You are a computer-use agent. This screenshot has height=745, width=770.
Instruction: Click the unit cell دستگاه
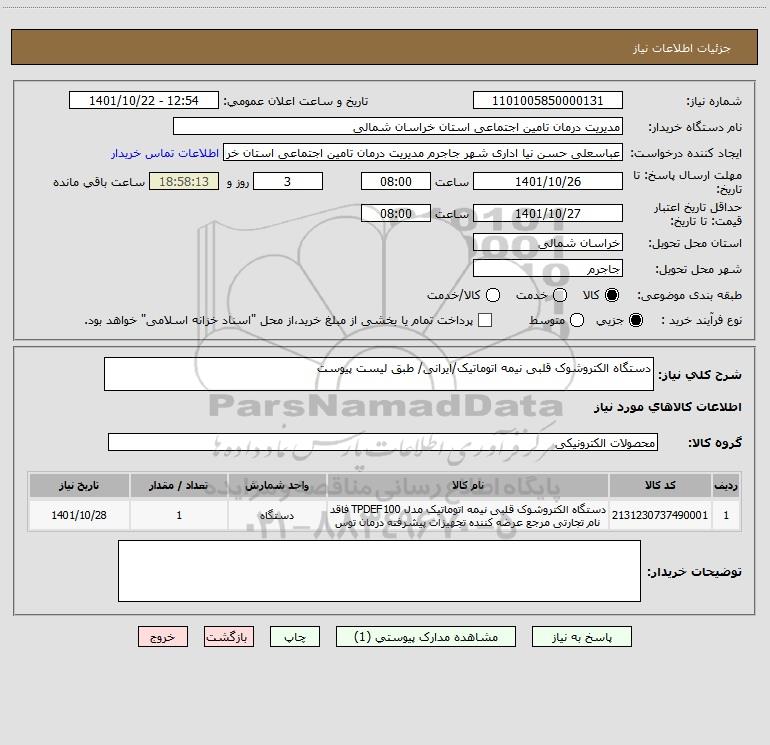point(277,515)
